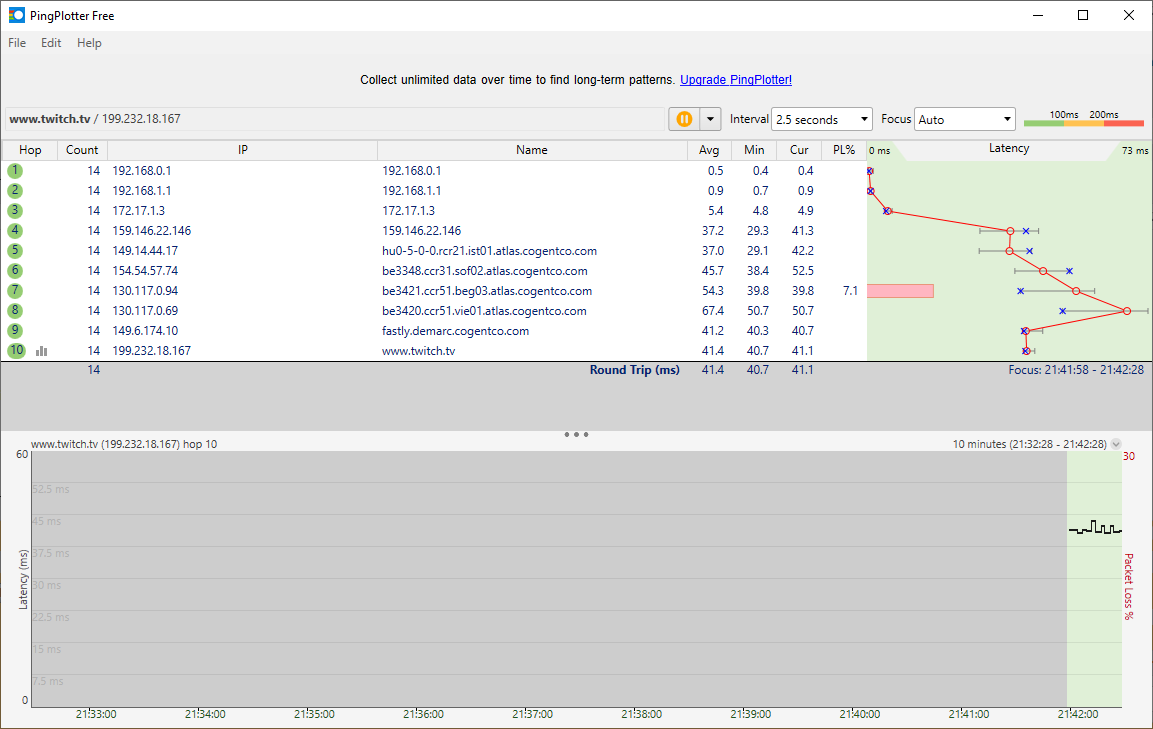
Task: Click the 21:37:00 timeline axis label
Action: (x=532, y=714)
